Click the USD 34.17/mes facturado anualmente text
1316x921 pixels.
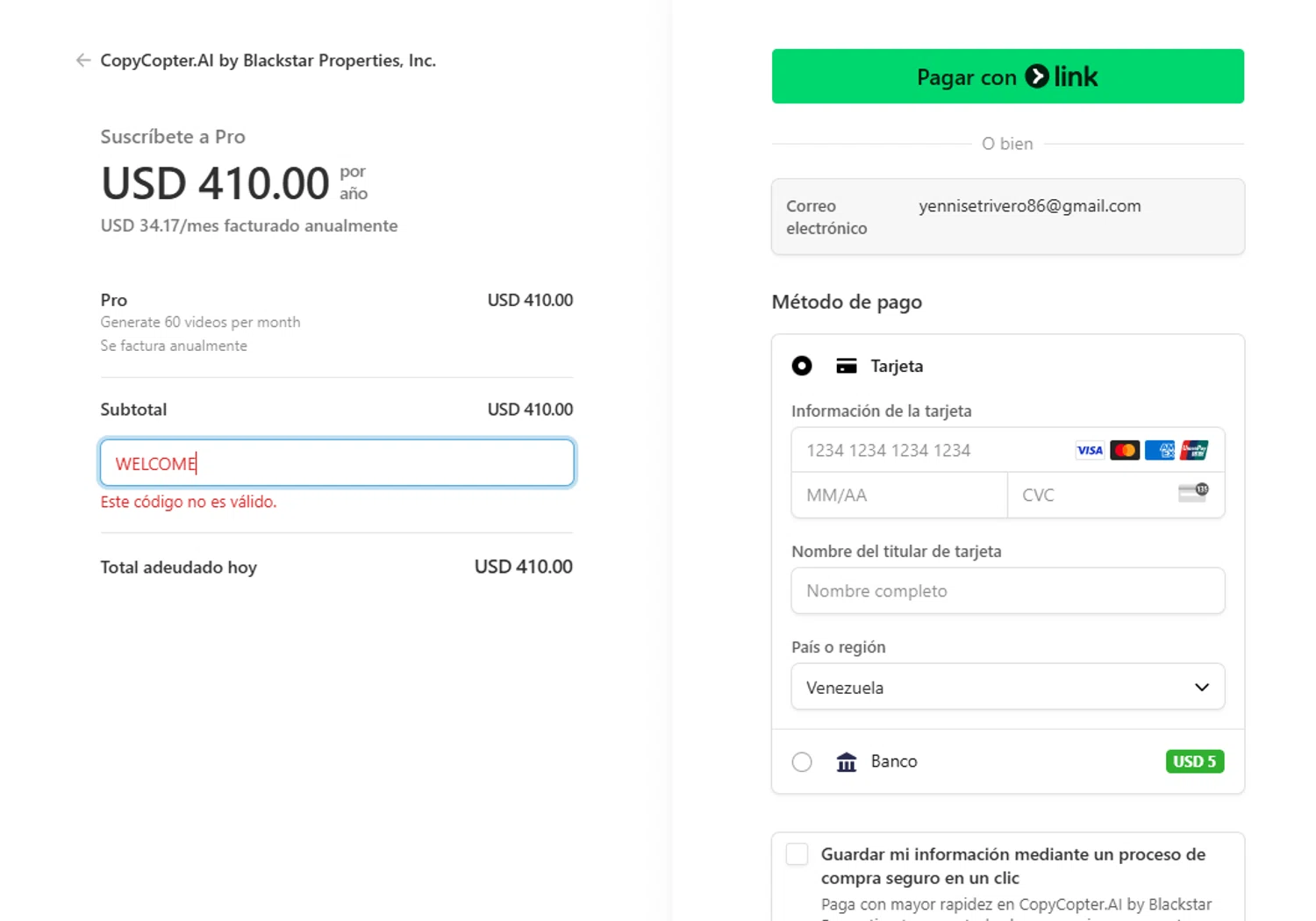249,225
